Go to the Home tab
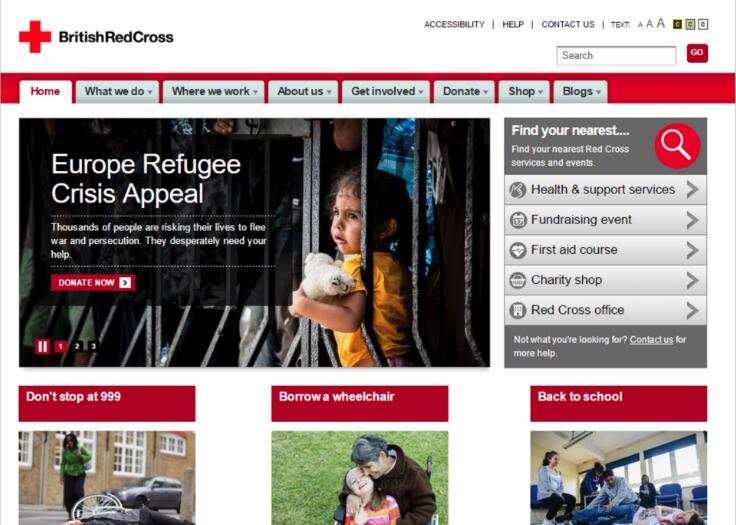Viewport: 736px width, 525px height. point(46,92)
